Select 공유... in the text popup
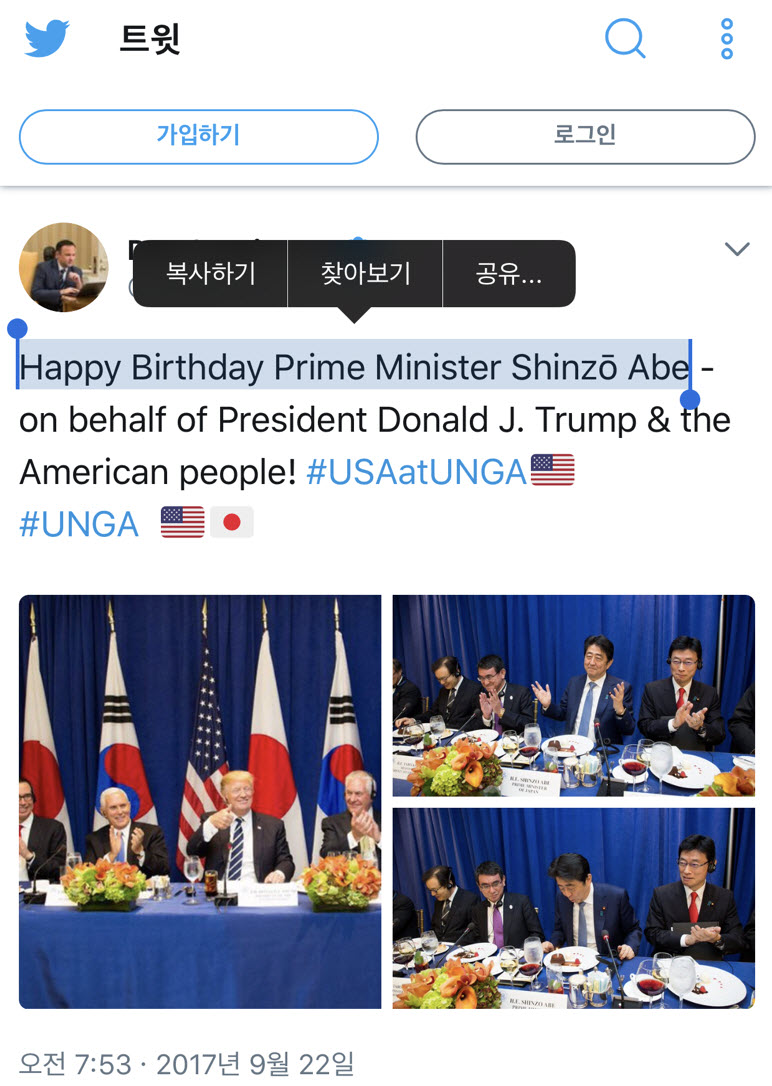772x1086 pixels. point(509,273)
